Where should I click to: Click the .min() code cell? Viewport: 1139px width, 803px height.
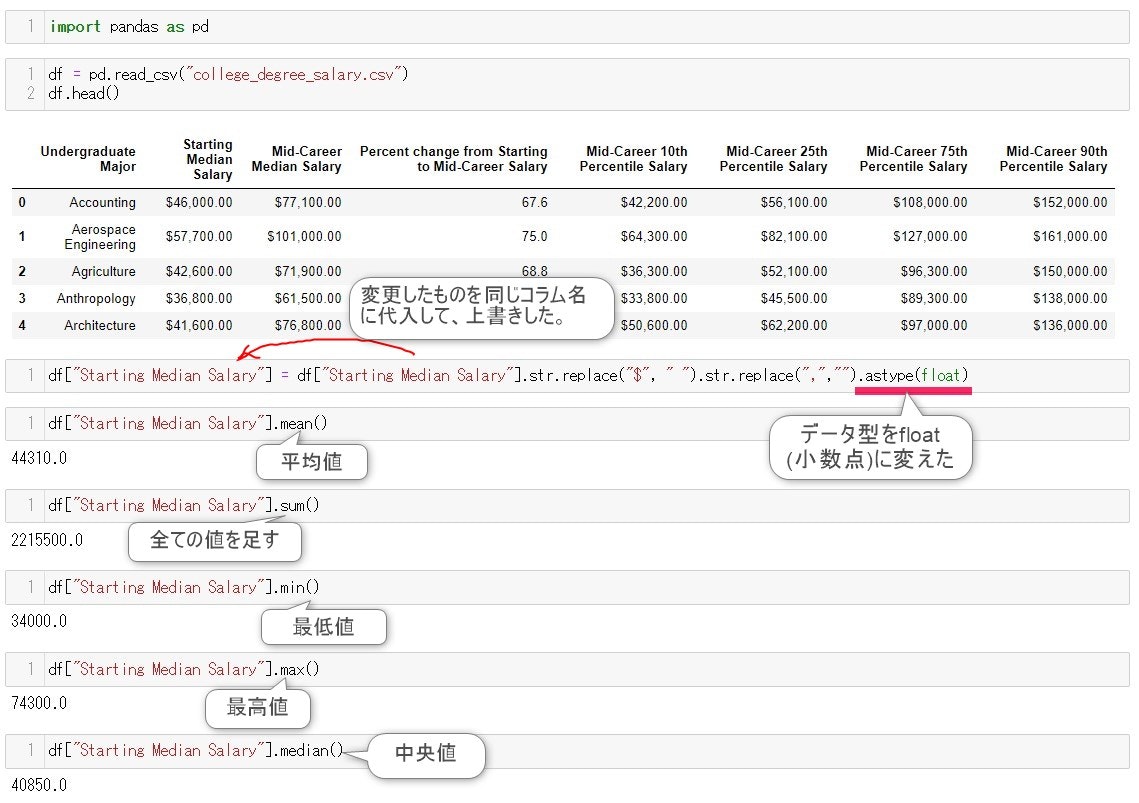coord(567,587)
